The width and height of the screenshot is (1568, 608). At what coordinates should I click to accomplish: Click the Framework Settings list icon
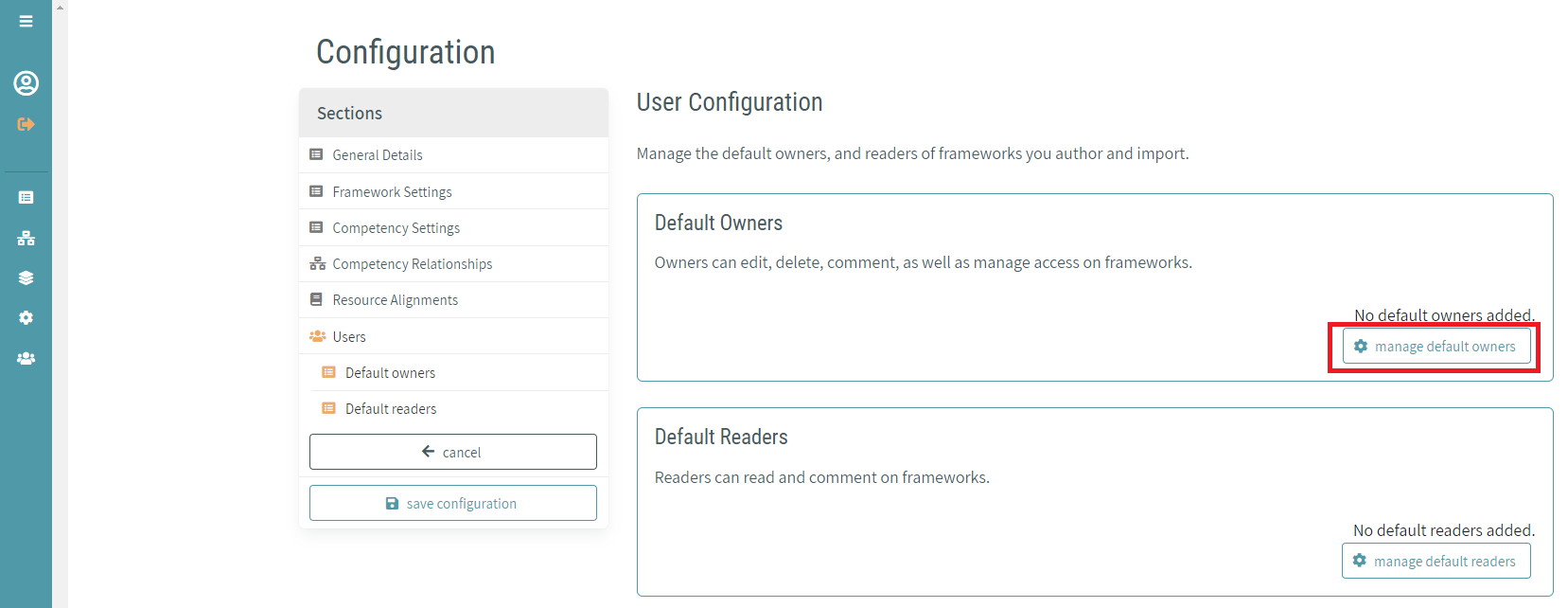coord(316,191)
